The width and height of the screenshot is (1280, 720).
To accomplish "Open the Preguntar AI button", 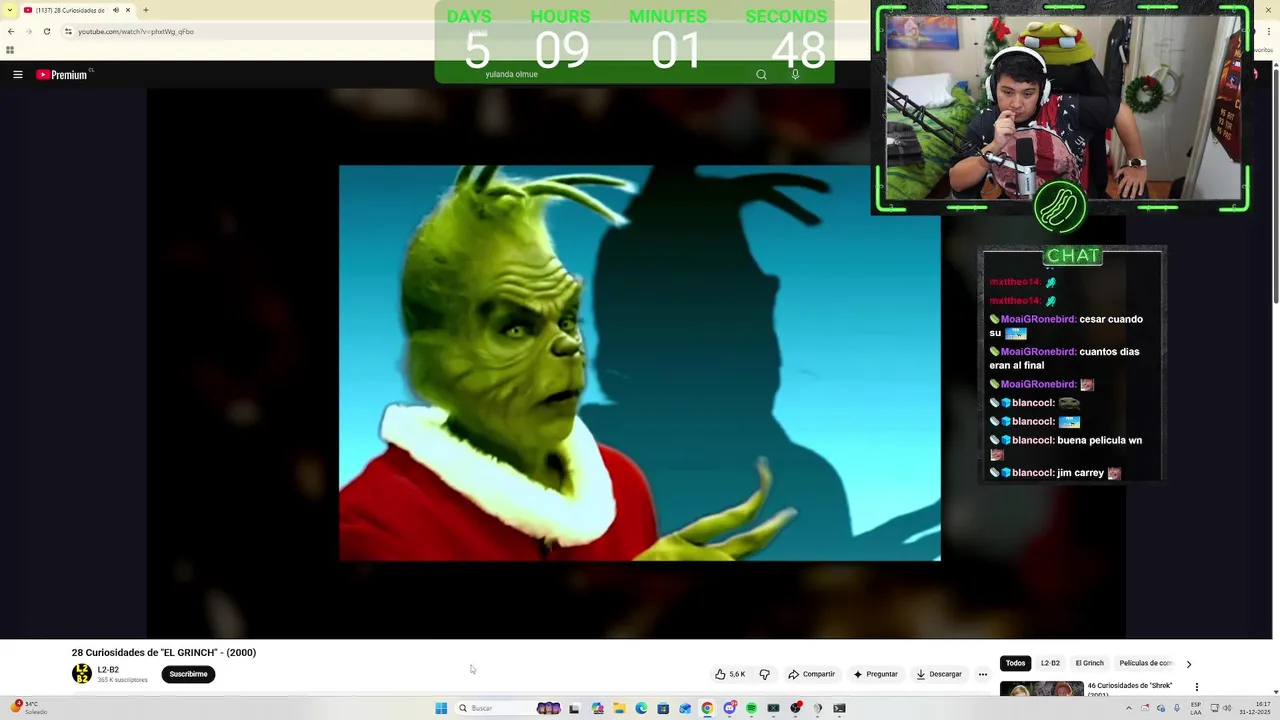I will click(x=875, y=674).
